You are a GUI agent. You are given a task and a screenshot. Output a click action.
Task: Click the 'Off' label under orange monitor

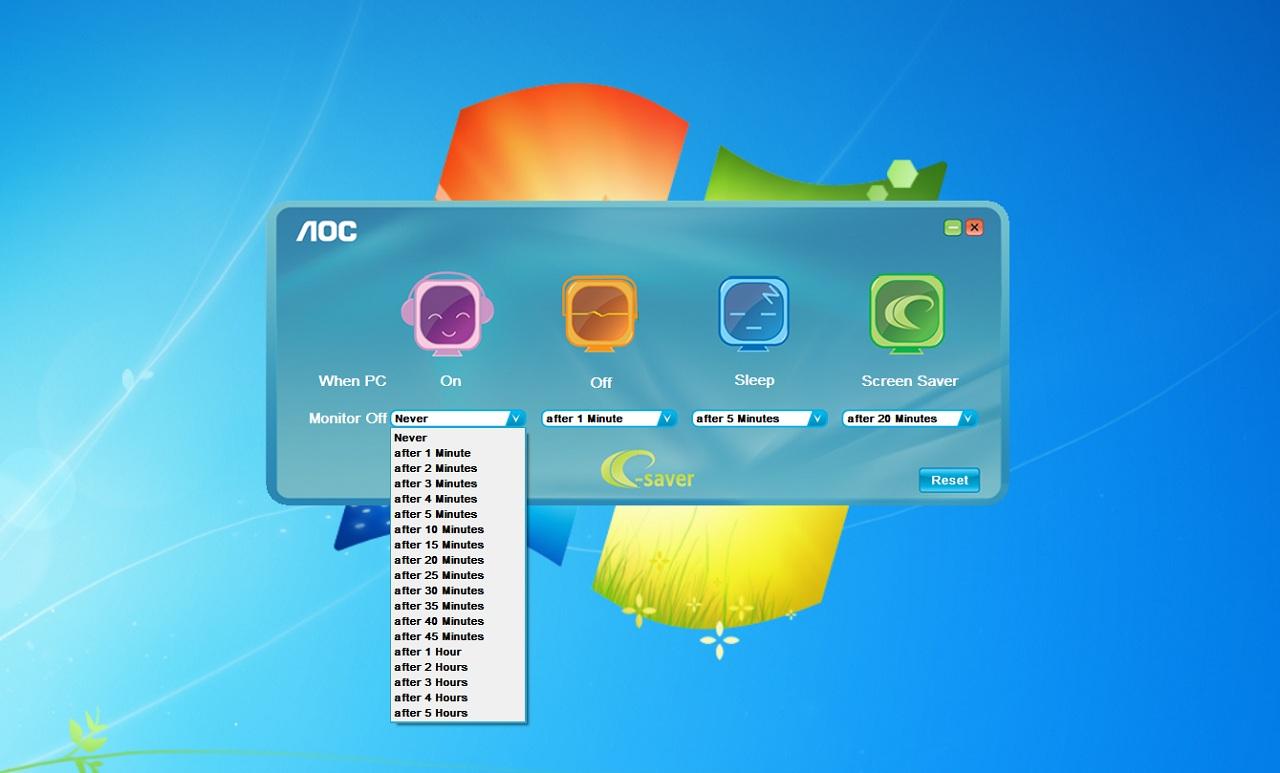601,383
